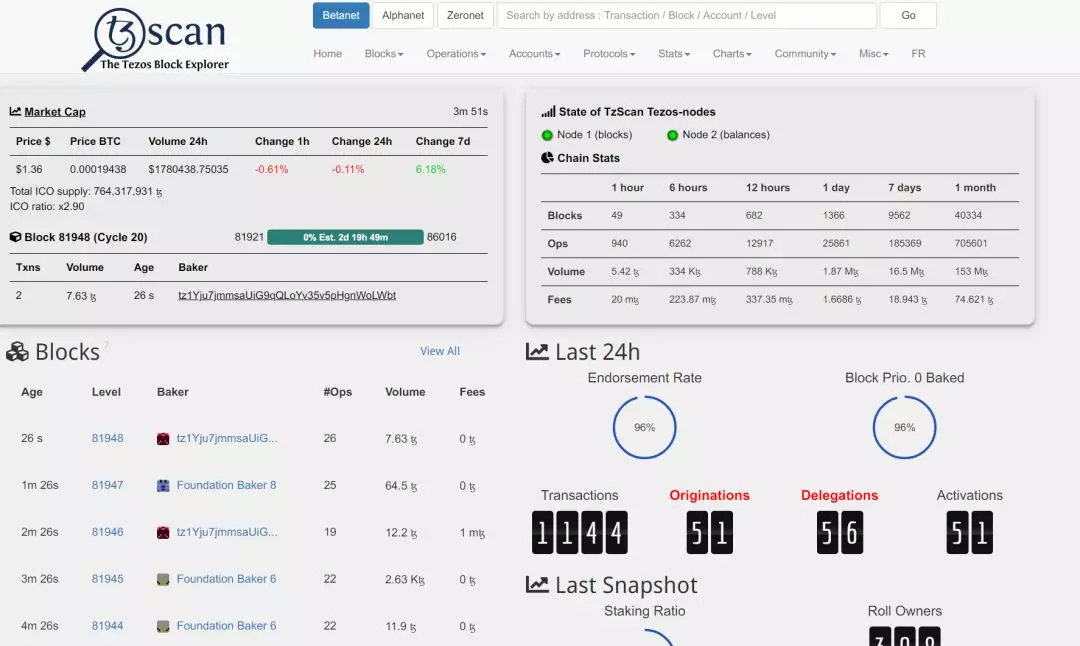Open tz1Yju7jmmsaUiG baker link in row 81946
The width and height of the screenshot is (1080, 646).
pos(227,532)
